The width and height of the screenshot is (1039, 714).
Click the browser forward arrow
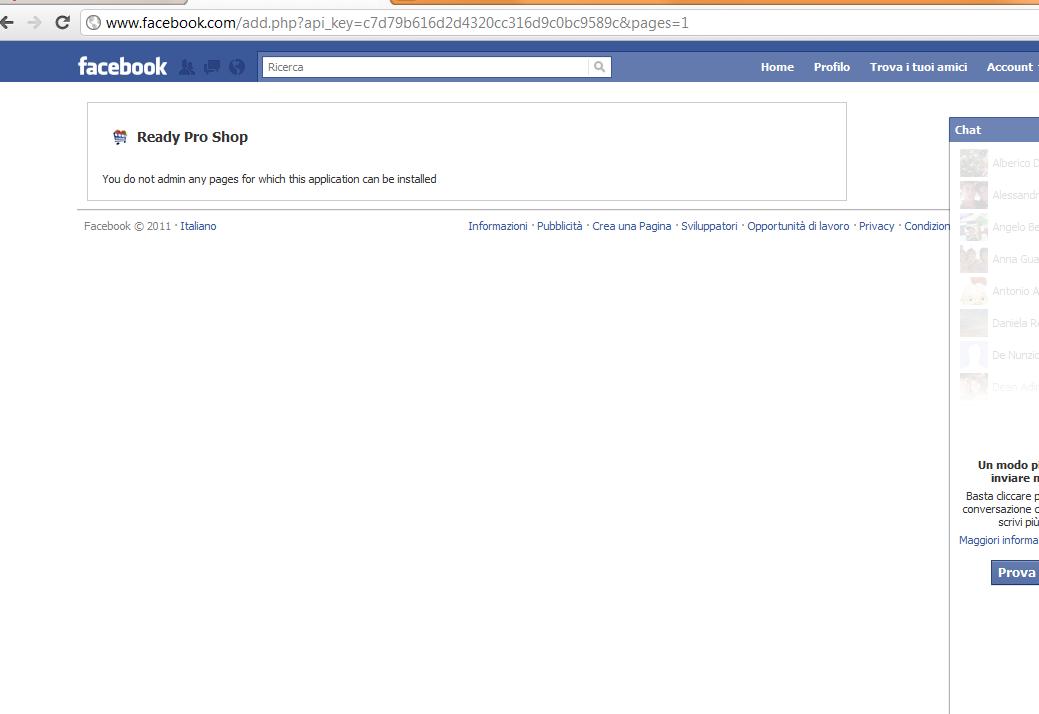click(34, 23)
